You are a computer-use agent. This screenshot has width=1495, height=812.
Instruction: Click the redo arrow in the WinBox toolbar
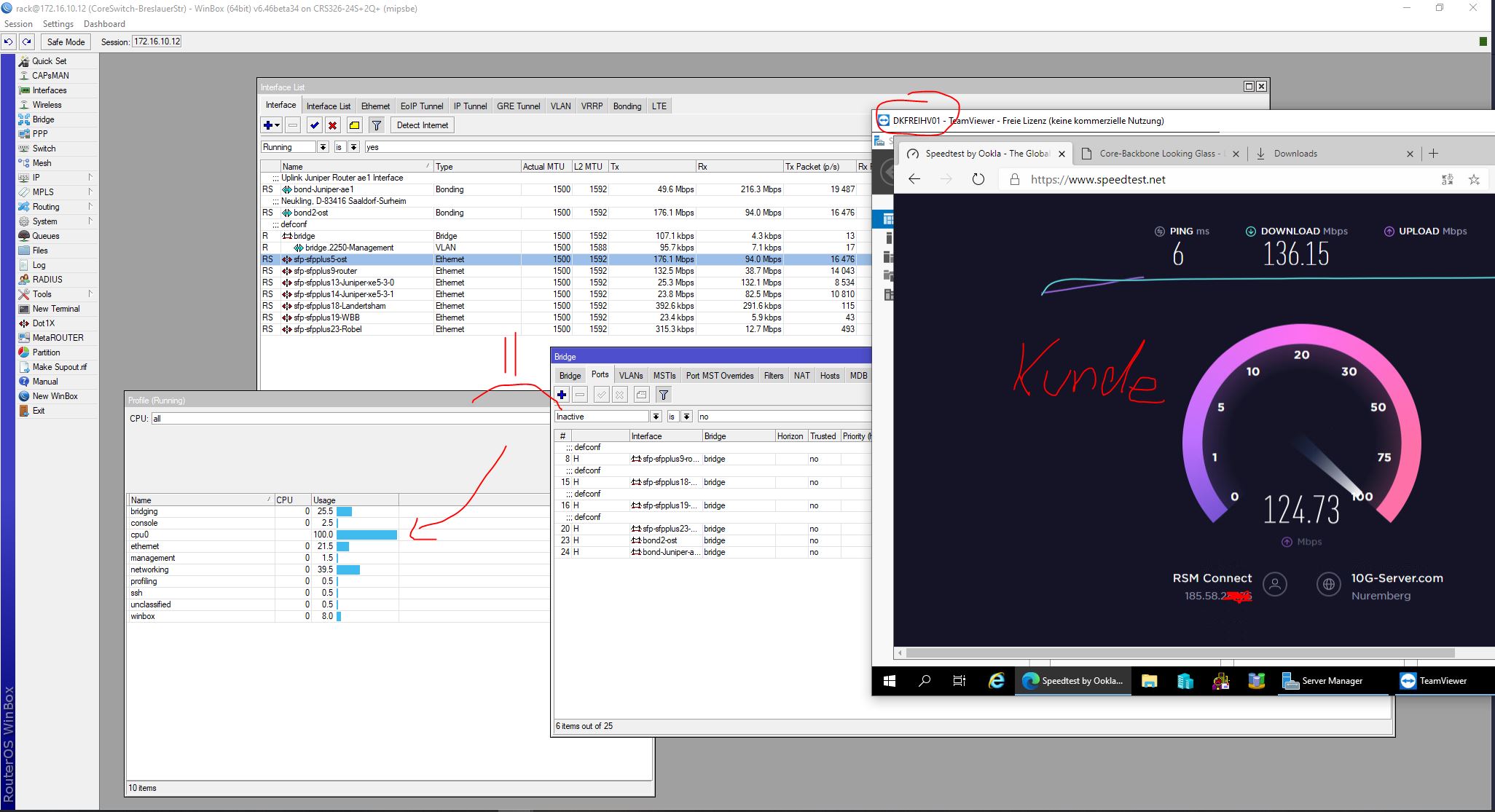click(x=27, y=42)
